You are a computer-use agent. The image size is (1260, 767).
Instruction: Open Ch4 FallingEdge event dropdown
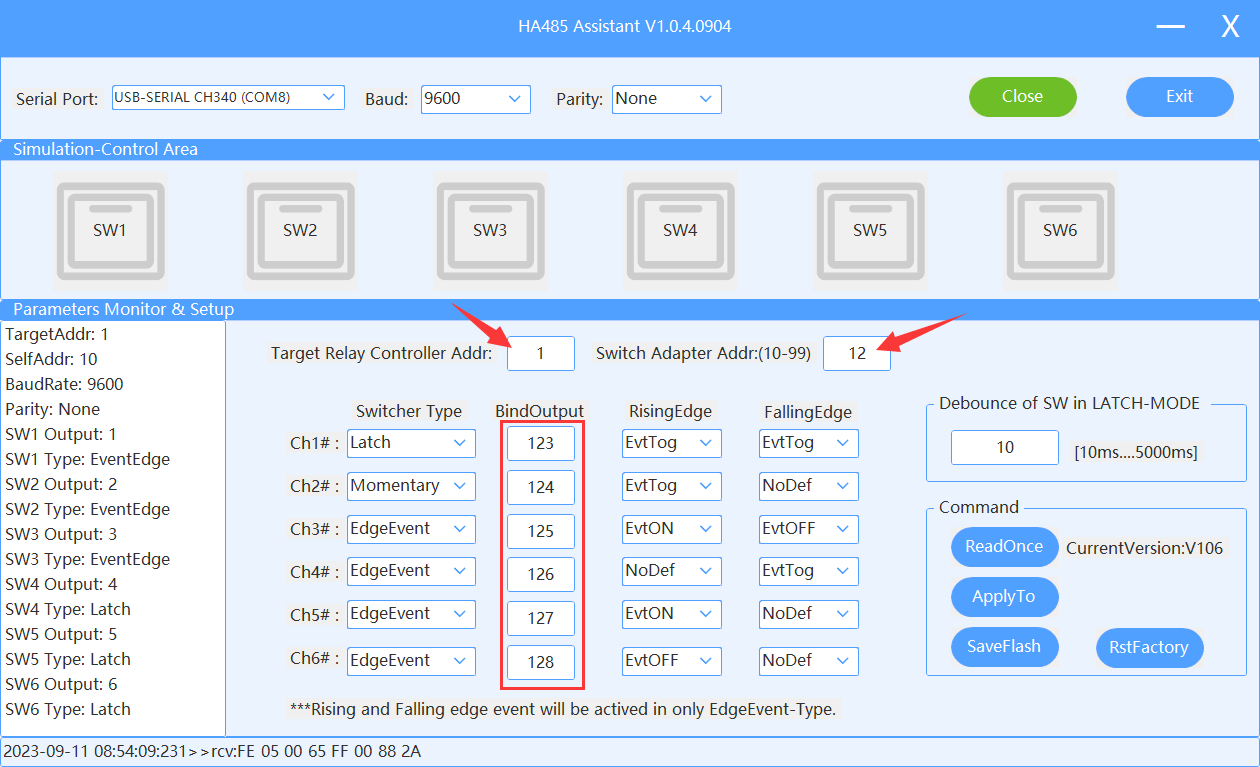click(x=808, y=571)
